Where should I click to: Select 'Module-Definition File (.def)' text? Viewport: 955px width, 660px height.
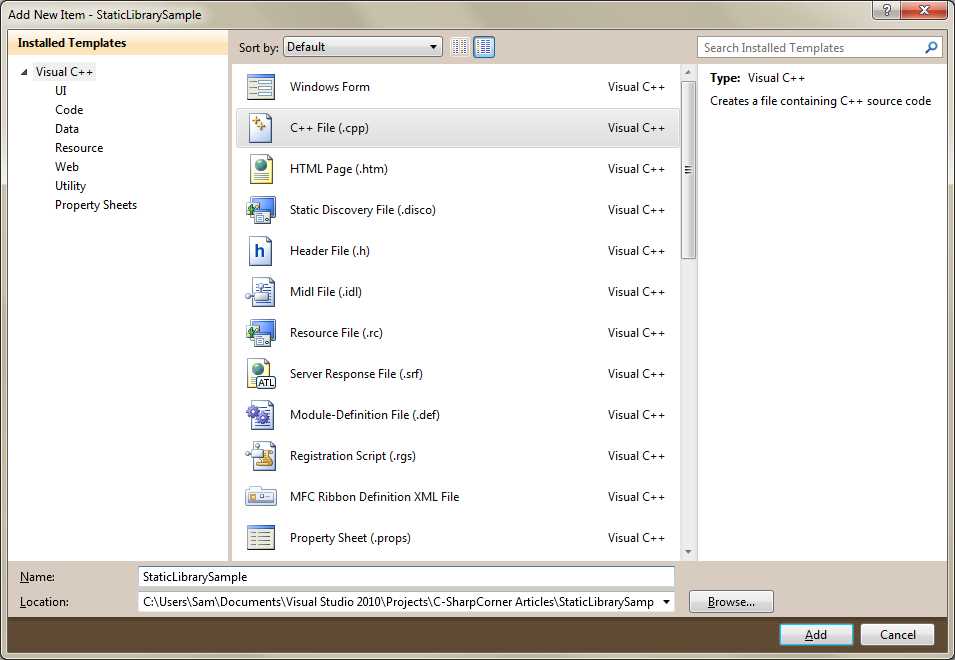coord(364,415)
